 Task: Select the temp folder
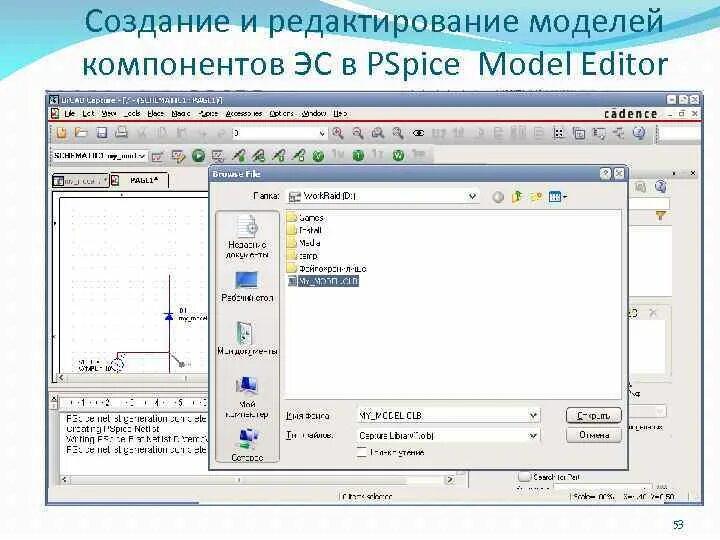[303, 256]
